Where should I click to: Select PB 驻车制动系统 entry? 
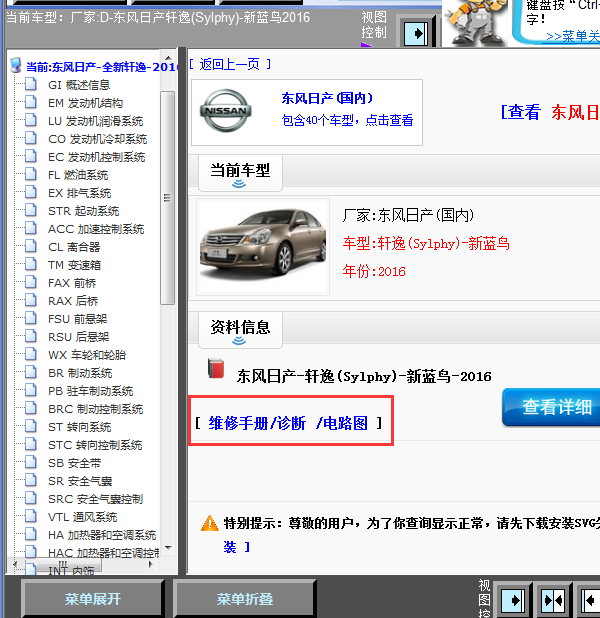pyautogui.click(x=91, y=391)
